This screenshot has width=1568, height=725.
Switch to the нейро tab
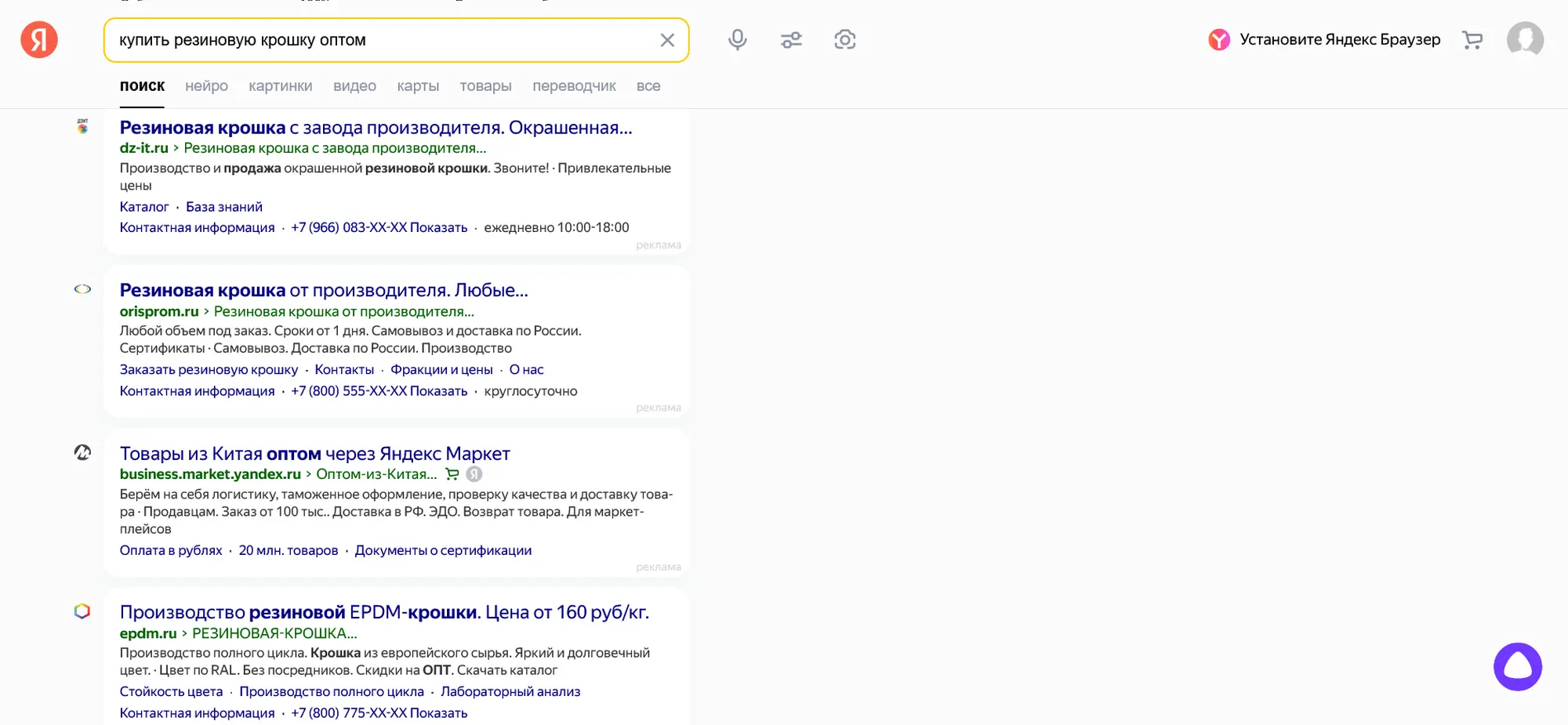coord(206,86)
